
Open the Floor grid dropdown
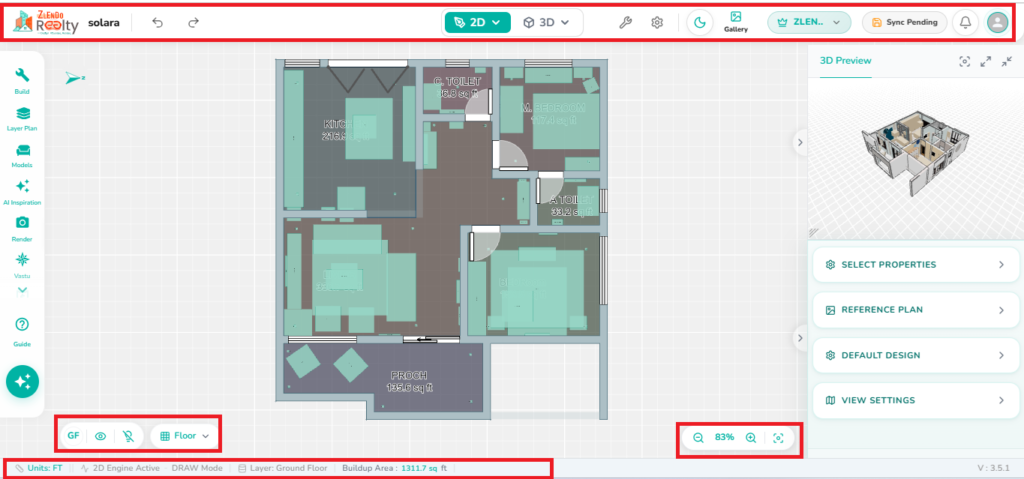[184, 436]
